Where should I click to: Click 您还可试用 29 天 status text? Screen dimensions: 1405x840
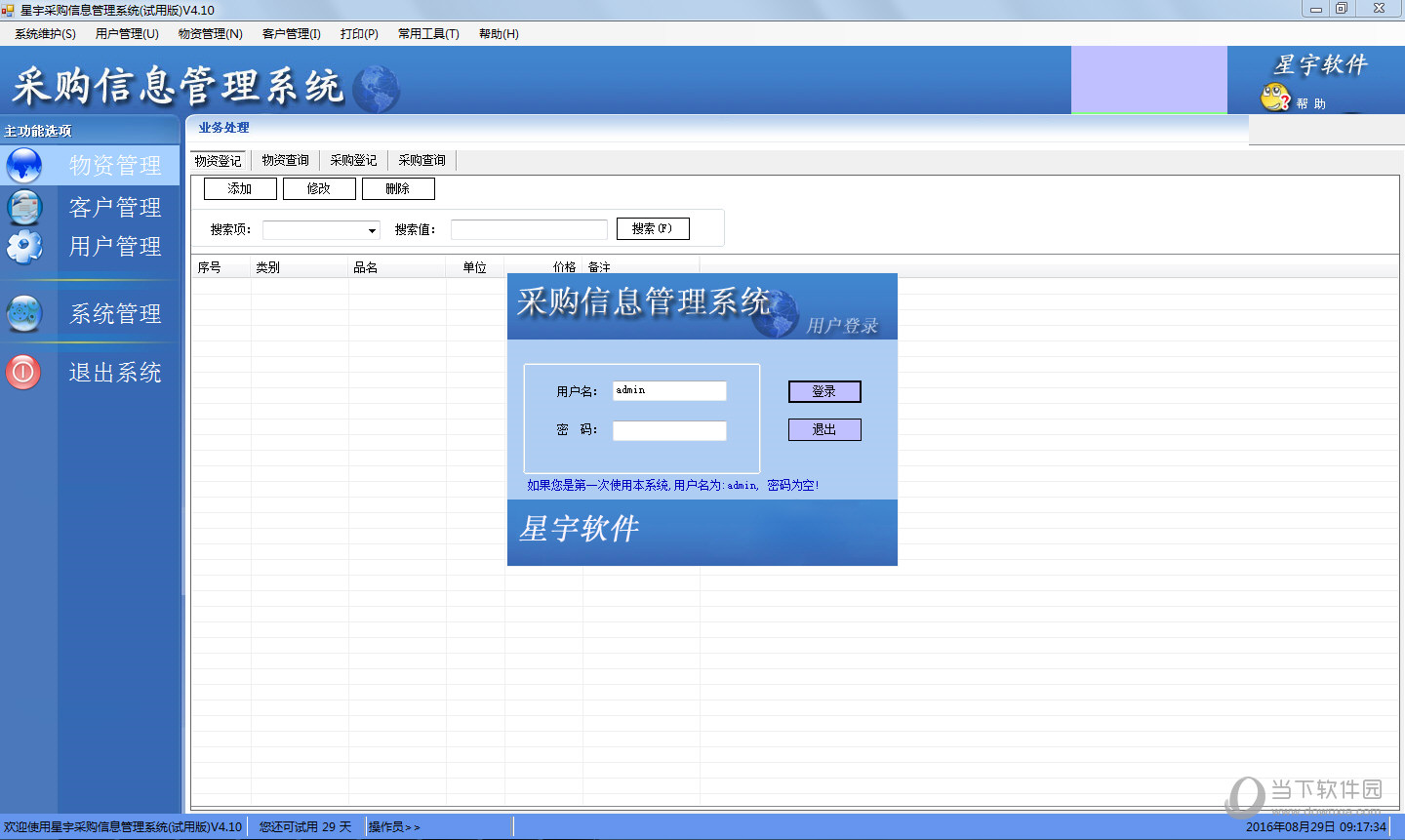(305, 826)
